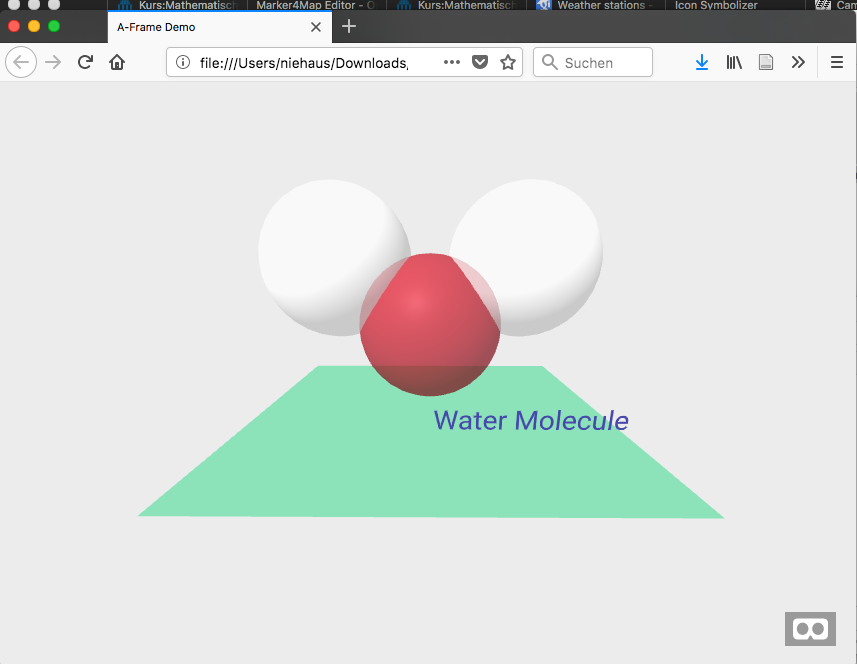Open the three-dots page actions menu
The height and width of the screenshot is (664, 857).
click(451, 62)
